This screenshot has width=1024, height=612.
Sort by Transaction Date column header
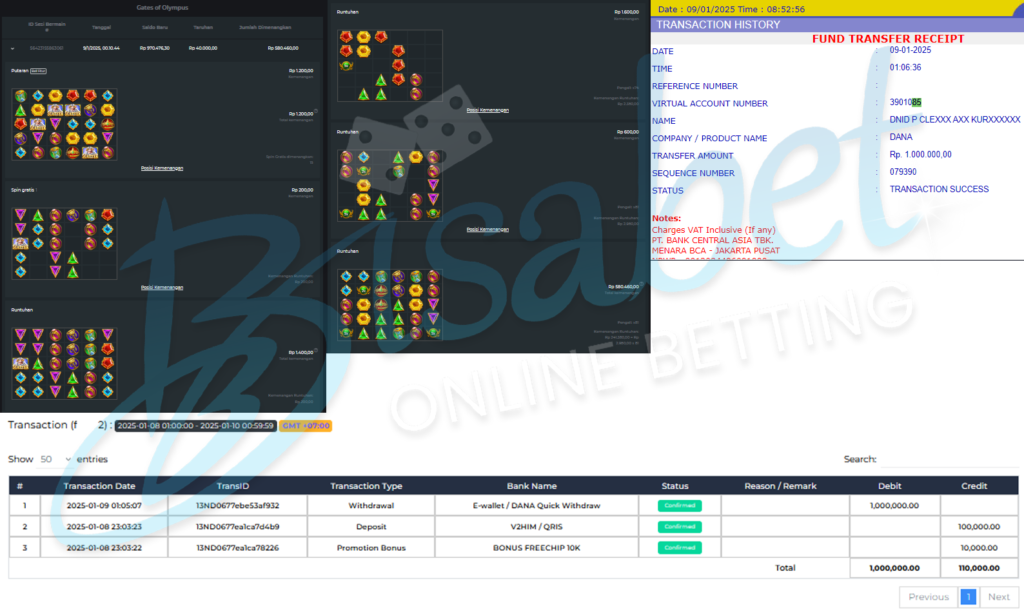(99, 486)
